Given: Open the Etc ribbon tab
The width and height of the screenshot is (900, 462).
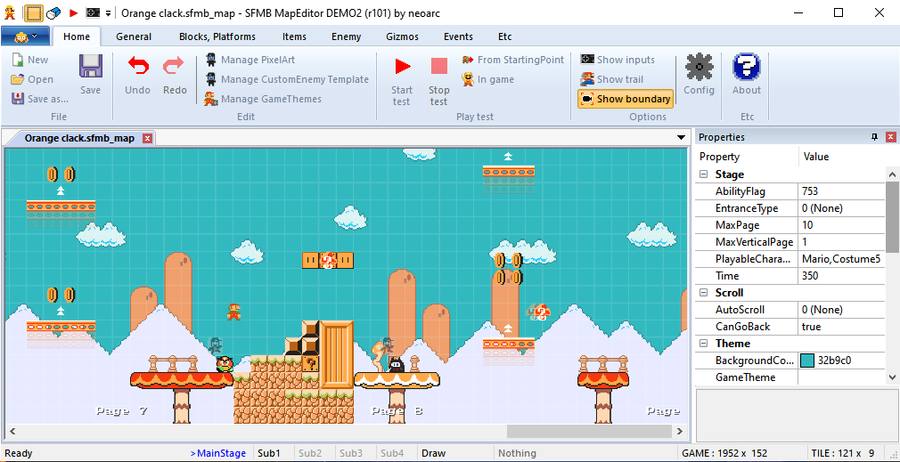Looking at the screenshot, I should [505, 37].
